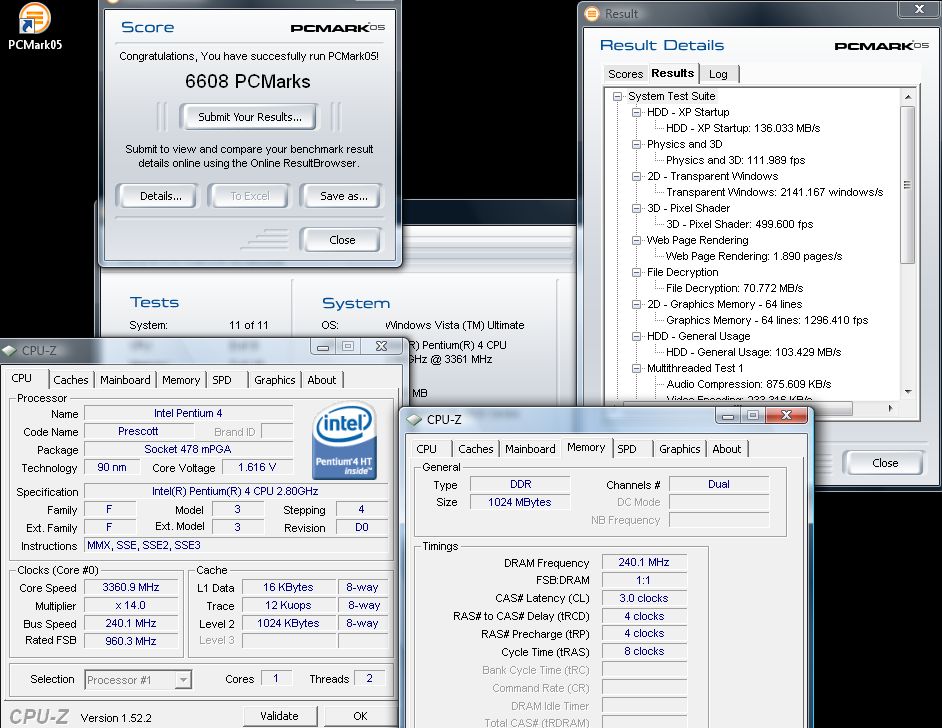The height and width of the screenshot is (728, 942).
Task: Click the DRAM Frequency value 240.1 MHz
Action: click(644, 562)
